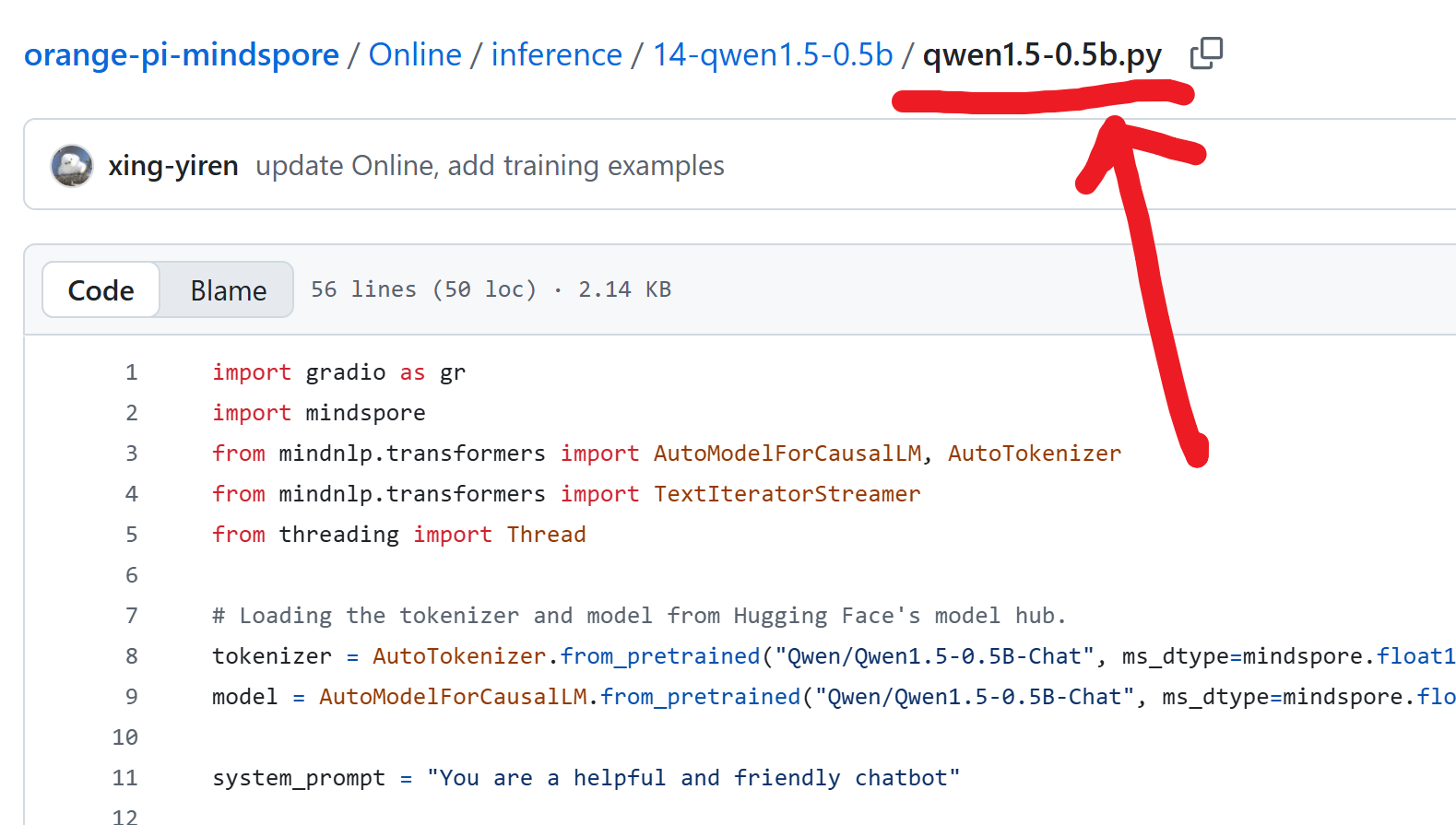Click the '56 lines (50 loc) · 2.14 KB' file info

coord(491,289)
